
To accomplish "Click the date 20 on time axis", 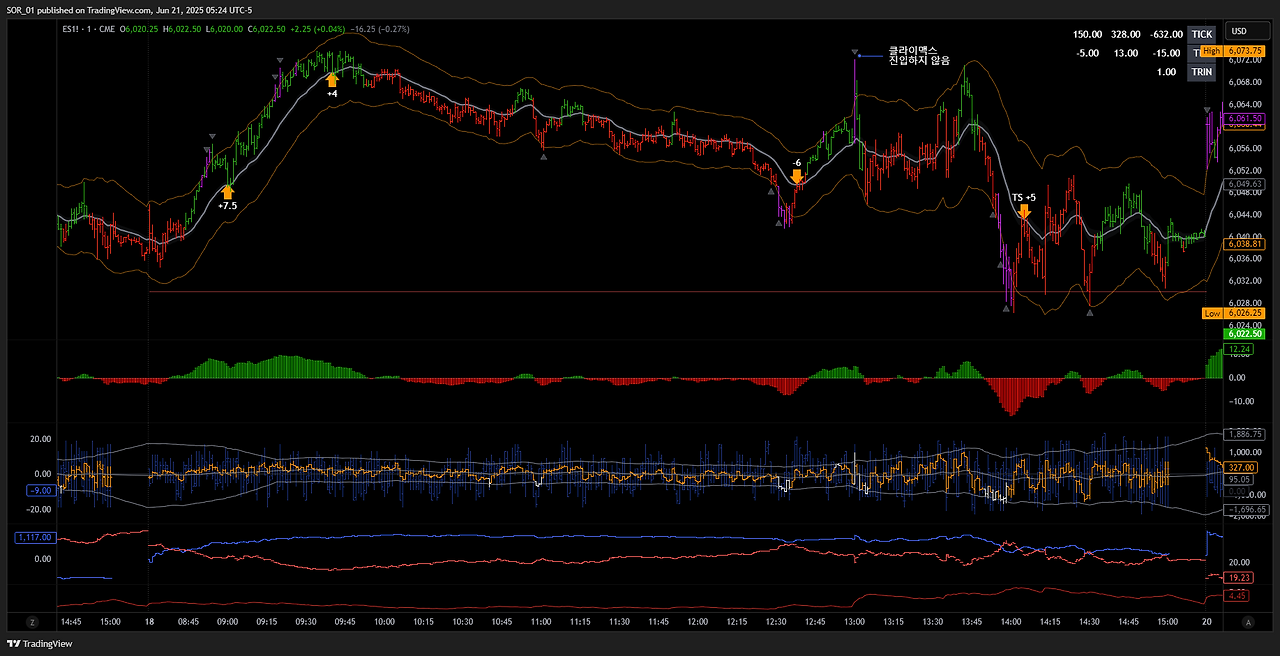I will 1207,622.
